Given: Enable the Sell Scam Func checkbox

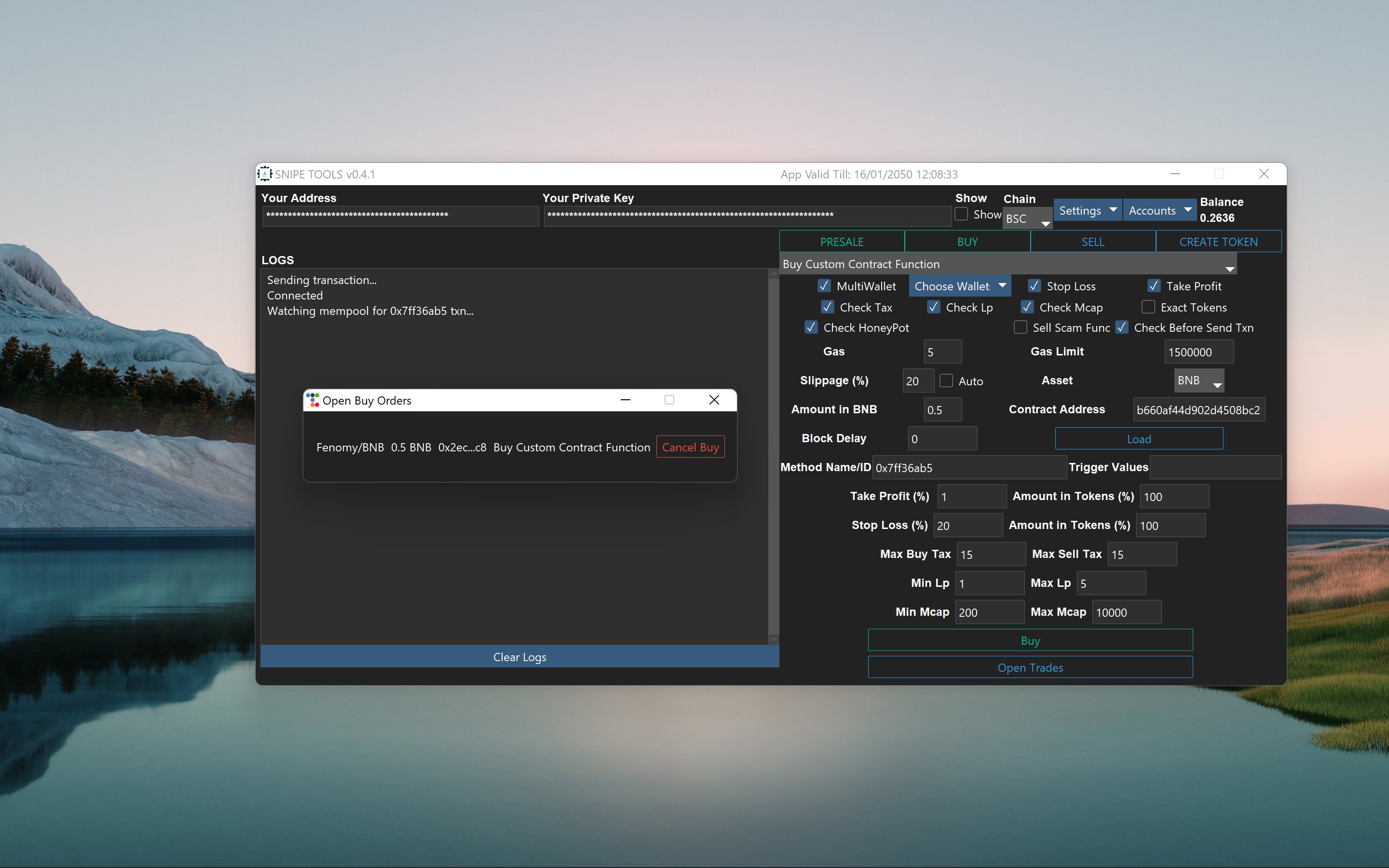Looking at the screenshot, I should pyautogui.click(x=1021, y=327).
